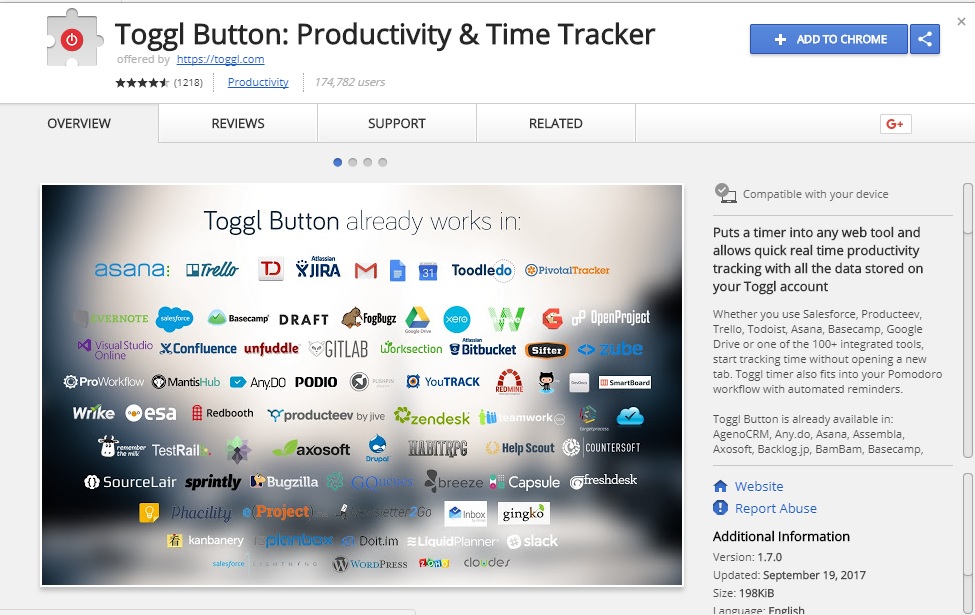Click the star rating icons
The height and width of the screenshot is (615, 975).
[x=142, y=83]
